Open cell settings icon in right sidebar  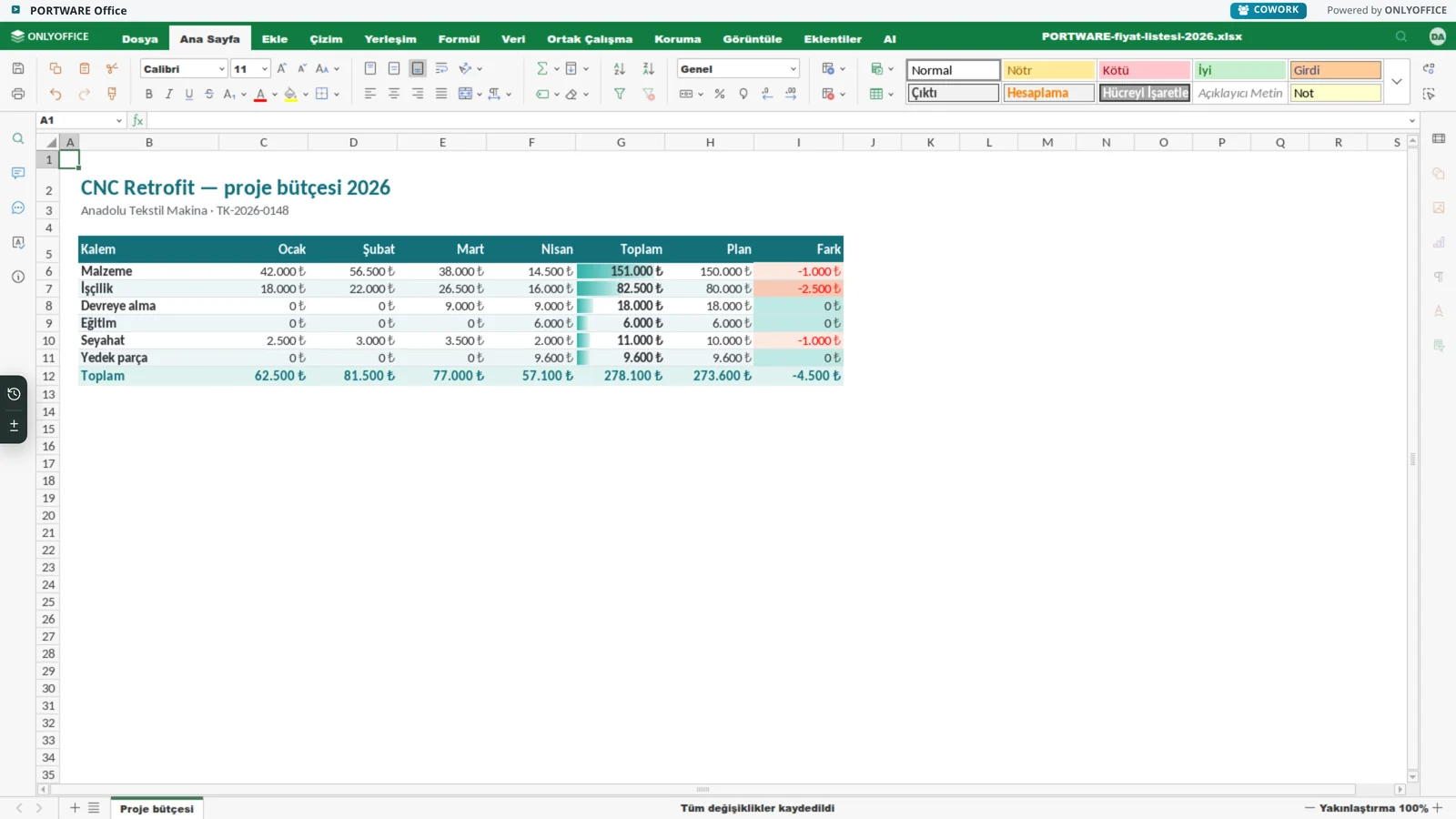pyautogui.click(x=1439, y=138)
